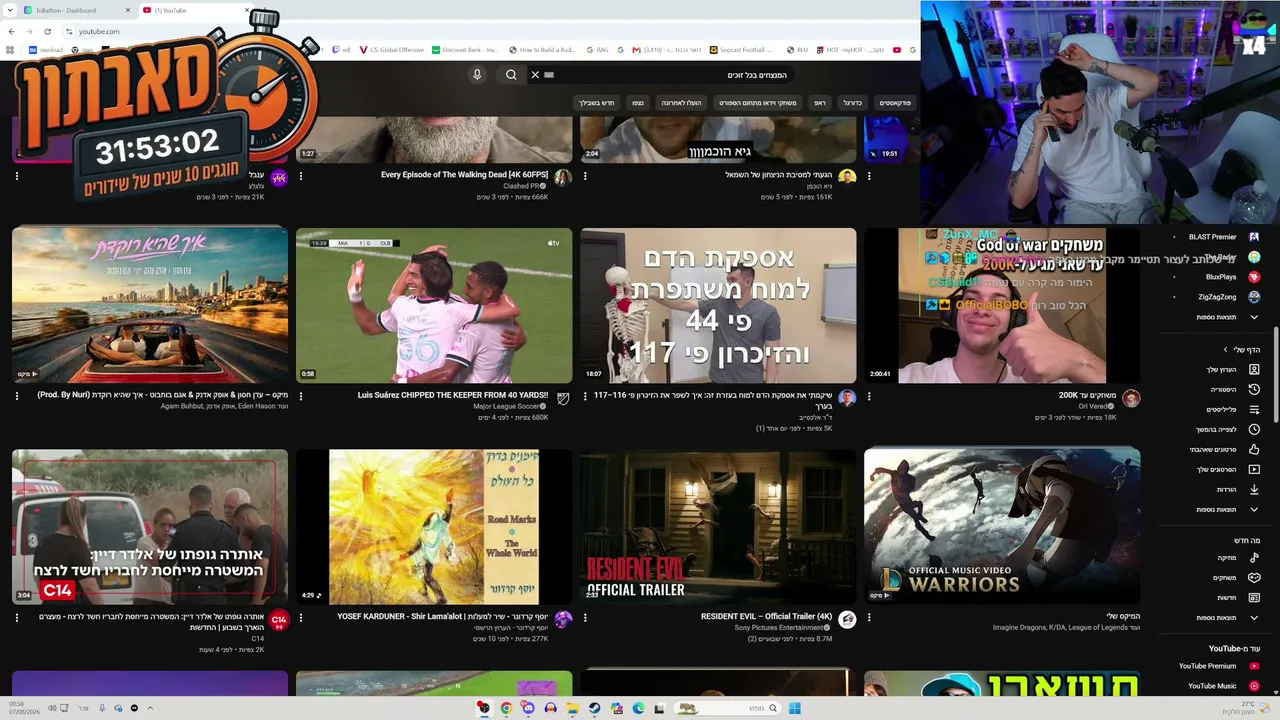The width and height of the screenshot is (1280, 720).
Task: Clear the YouTube search box text
Action: [x=535, y=75]
